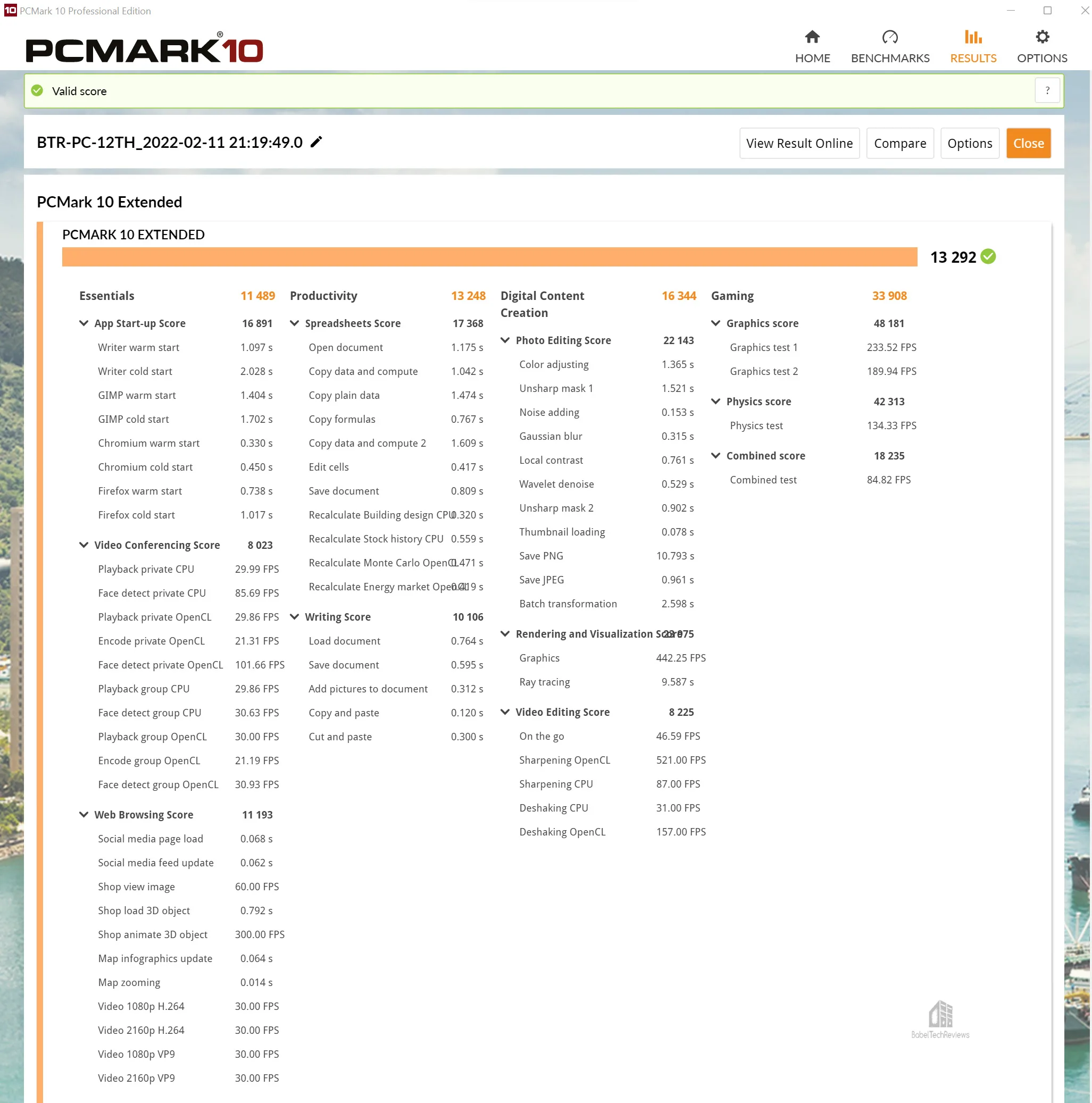The image size is (1092, 1103).
Task: Collapse the Photo Editing Score section
Action: pyautogui.click(x=505, y=341)
